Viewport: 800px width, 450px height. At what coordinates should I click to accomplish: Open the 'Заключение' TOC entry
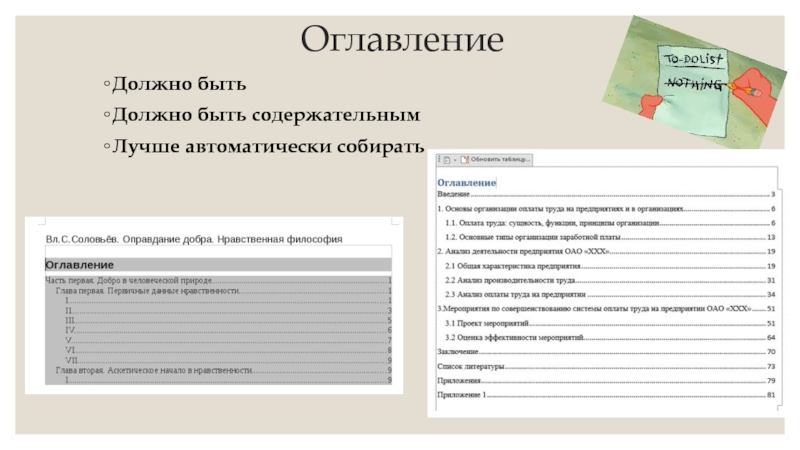pyautogui.click(x=606, y=352)
